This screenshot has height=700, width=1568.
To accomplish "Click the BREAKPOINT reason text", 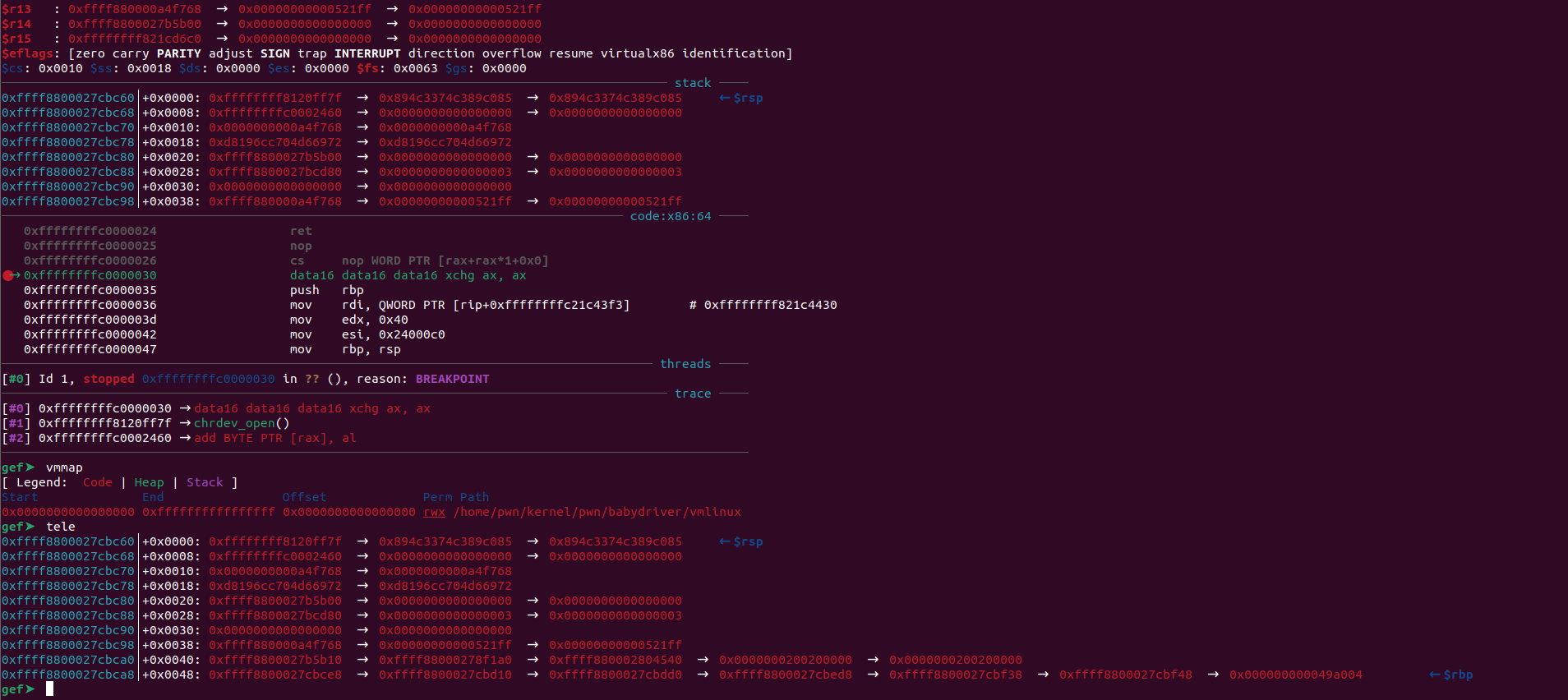I will [452, 379].
